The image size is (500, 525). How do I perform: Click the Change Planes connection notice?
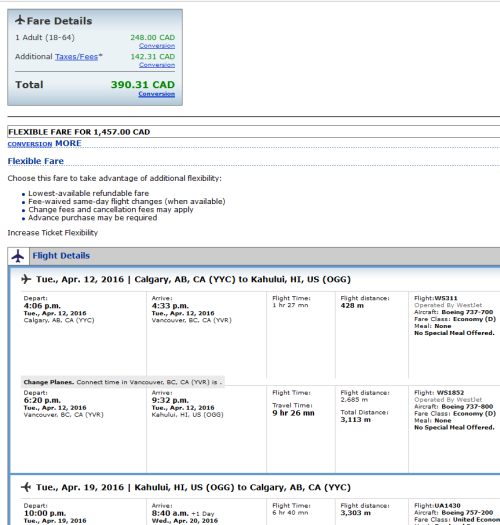coord(123,382)
